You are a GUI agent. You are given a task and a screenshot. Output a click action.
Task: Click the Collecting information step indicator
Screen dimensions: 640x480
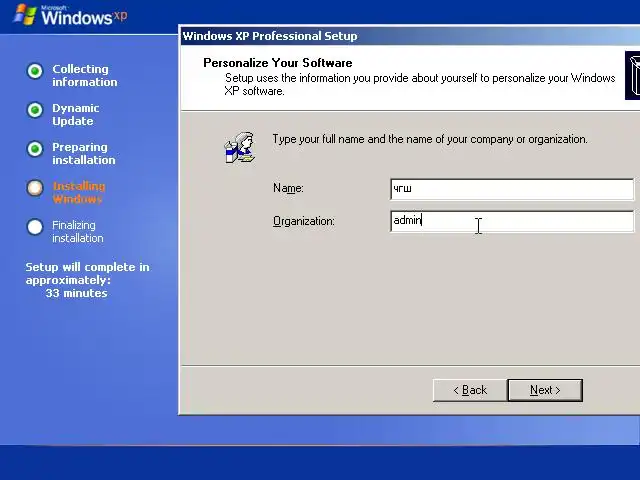click(35, 71)
